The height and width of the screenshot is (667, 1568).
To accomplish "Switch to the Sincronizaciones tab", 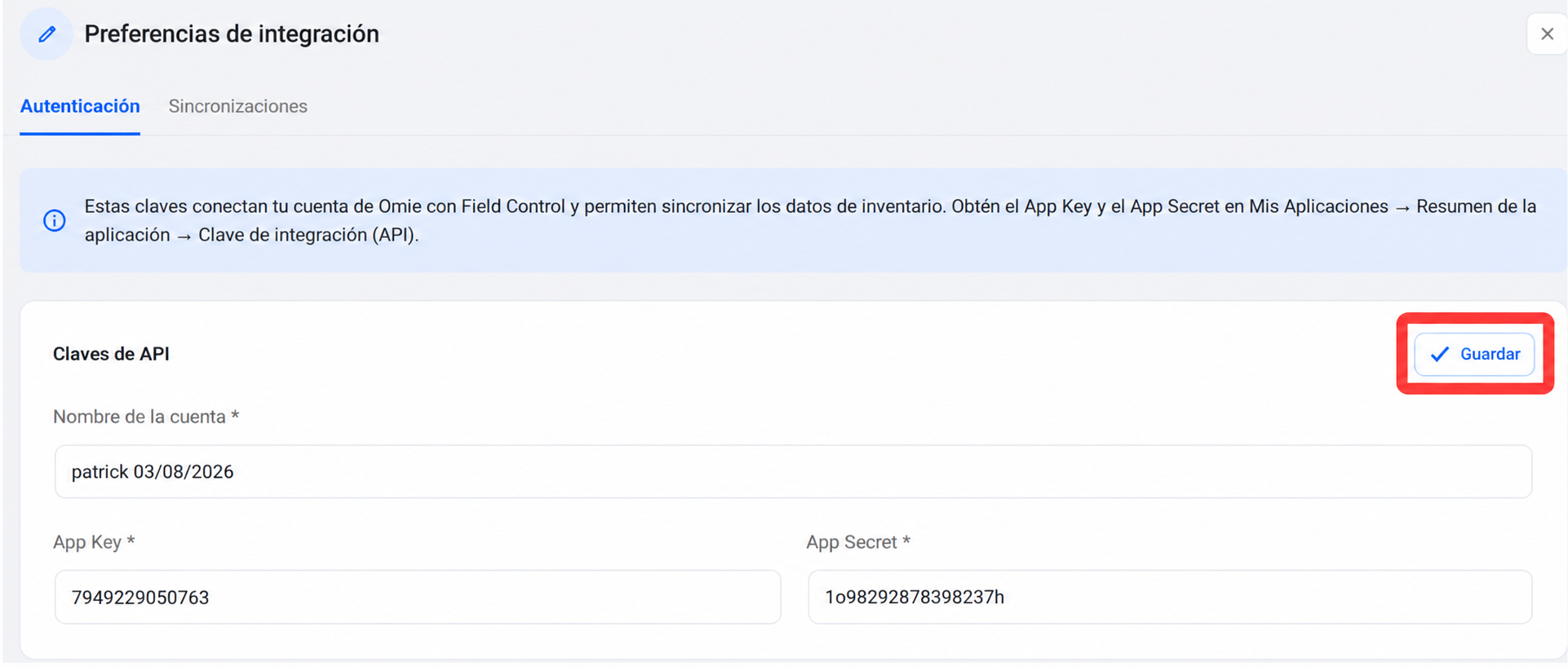I will click(237, 106).
